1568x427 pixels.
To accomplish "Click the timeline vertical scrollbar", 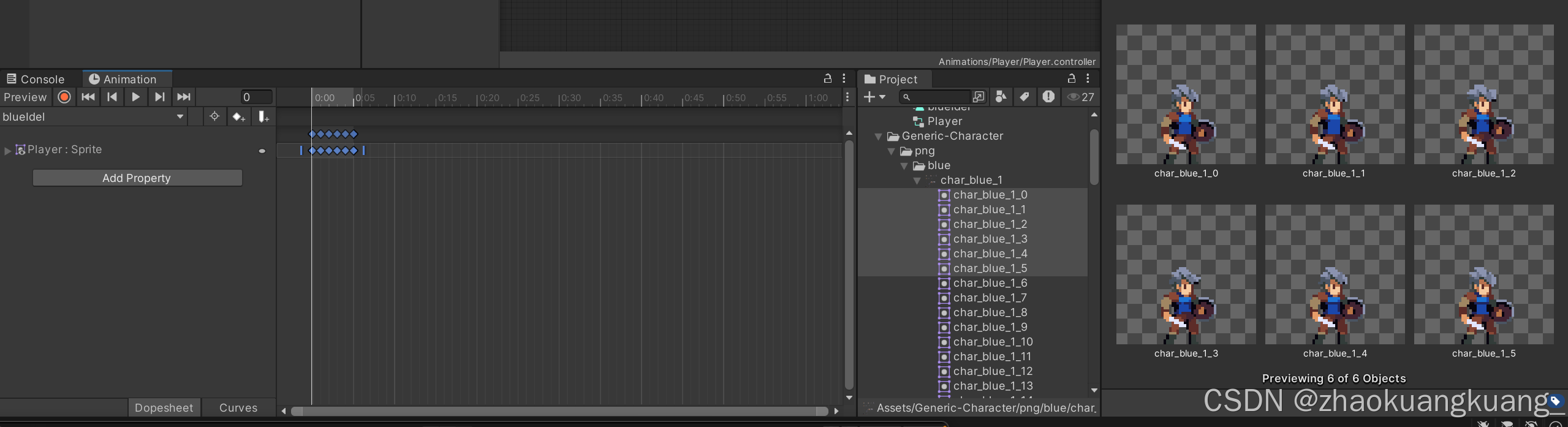I will [849, 265].
